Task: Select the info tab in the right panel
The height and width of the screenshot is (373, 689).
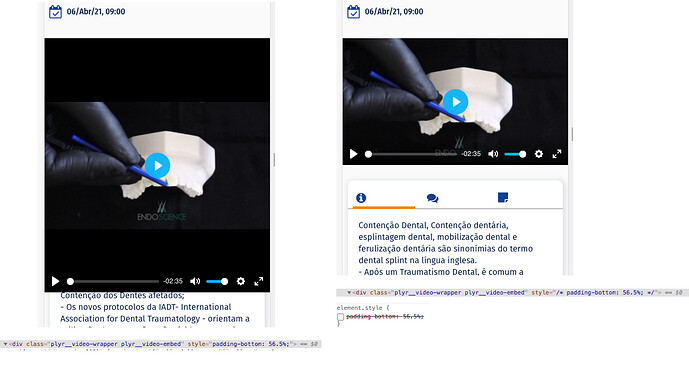Action: [x=361, y=198]
